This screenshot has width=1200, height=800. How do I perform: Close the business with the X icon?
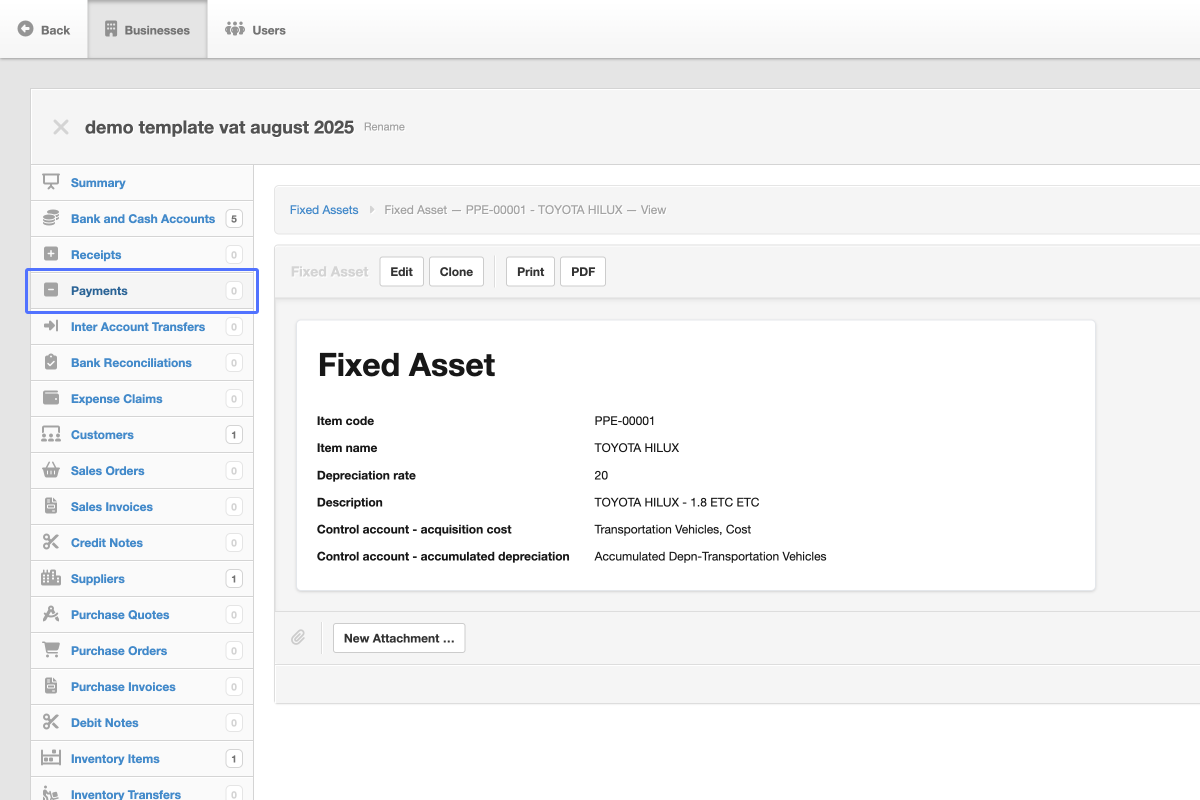(x=61, y=127)
